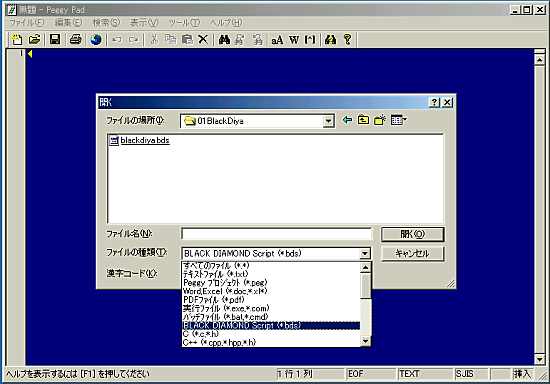Click the binoculars with question mark icon
The image size is (550, 384).
(330, 39)
